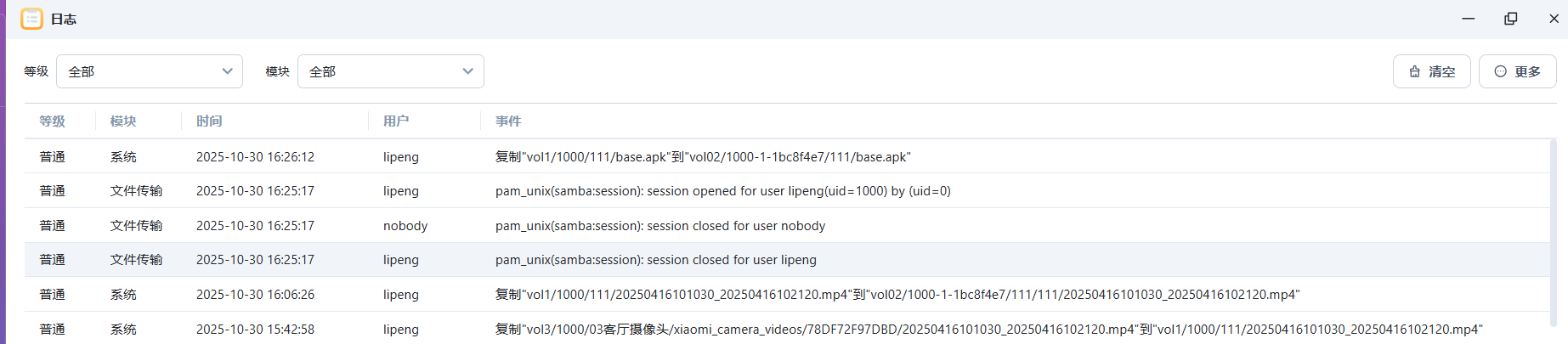Click the 用户 column header

coord(396,121)
